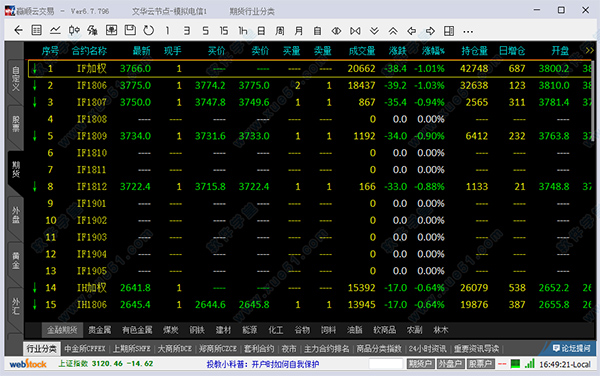
Task: Click the 股票户 account button
Action: tap(481, 364)
